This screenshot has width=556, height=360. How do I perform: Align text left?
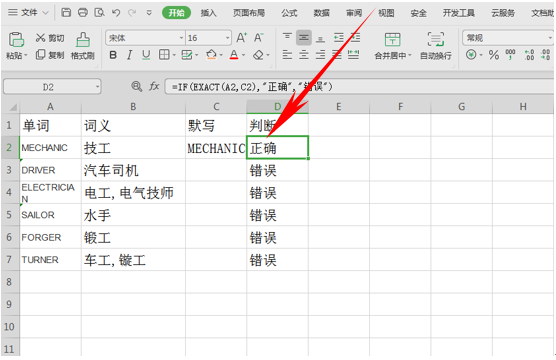point(287,55)
